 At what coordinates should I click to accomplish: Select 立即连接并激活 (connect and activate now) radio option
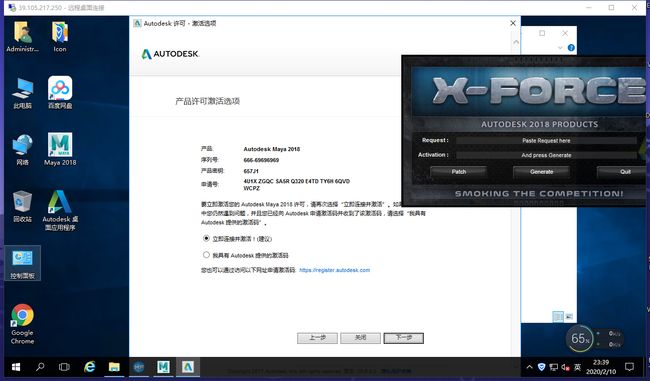pyautogui.click(x=206, y=238)
